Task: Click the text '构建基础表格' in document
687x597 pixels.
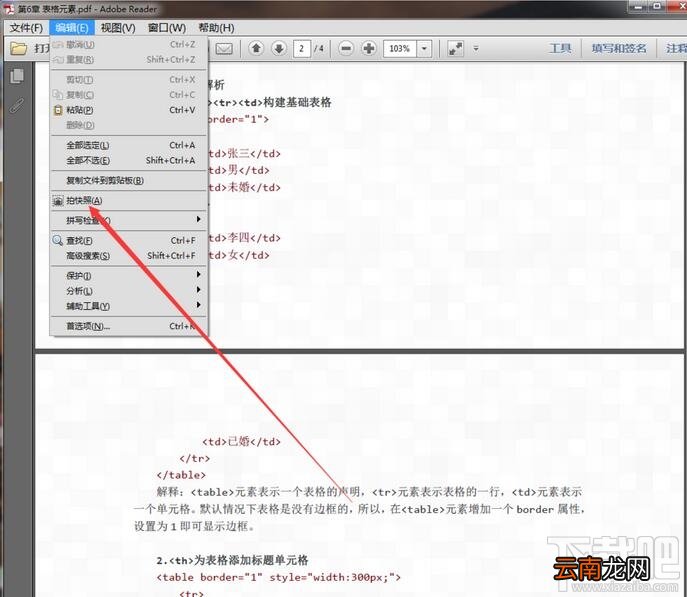Action: pos(297,102)
